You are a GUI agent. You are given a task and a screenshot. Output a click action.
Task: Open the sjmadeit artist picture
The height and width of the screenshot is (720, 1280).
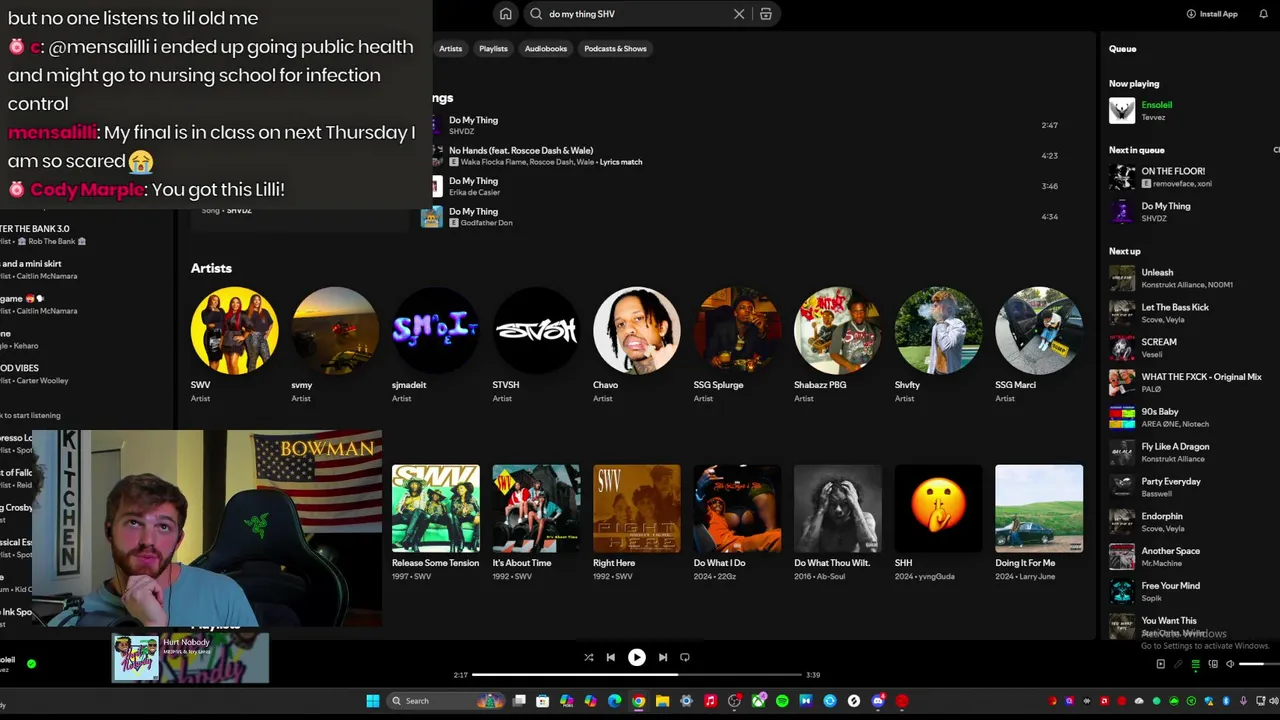click(x=435, y=331)
